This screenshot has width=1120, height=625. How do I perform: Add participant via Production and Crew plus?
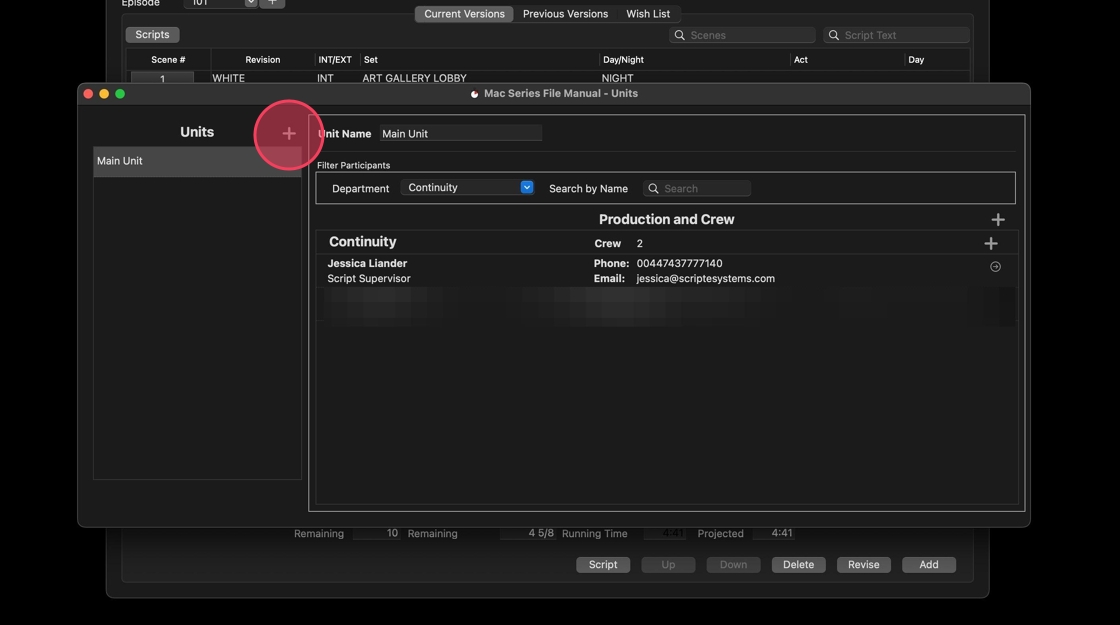[x=997, y=220]
